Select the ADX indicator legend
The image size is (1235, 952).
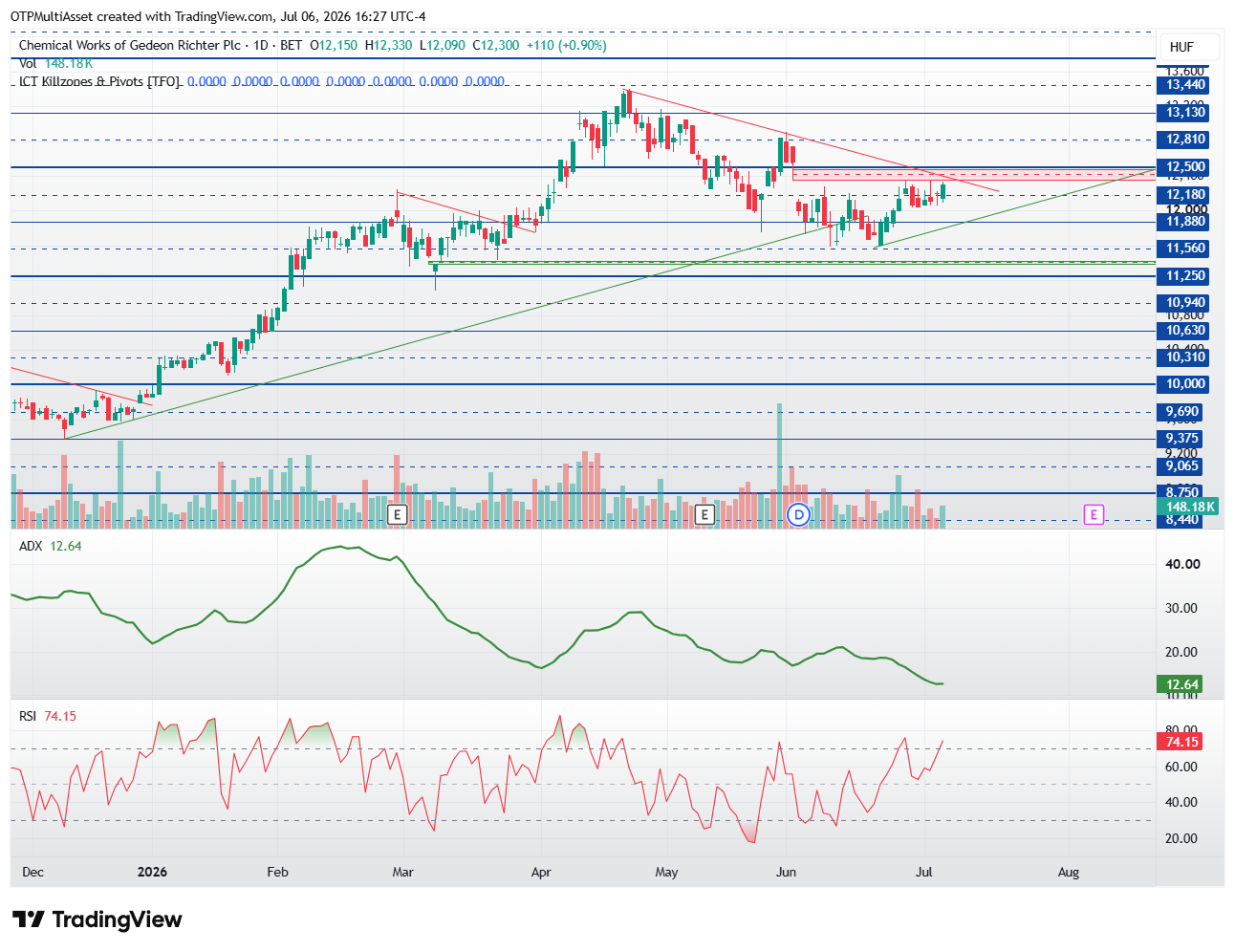(x=51, y=546)
